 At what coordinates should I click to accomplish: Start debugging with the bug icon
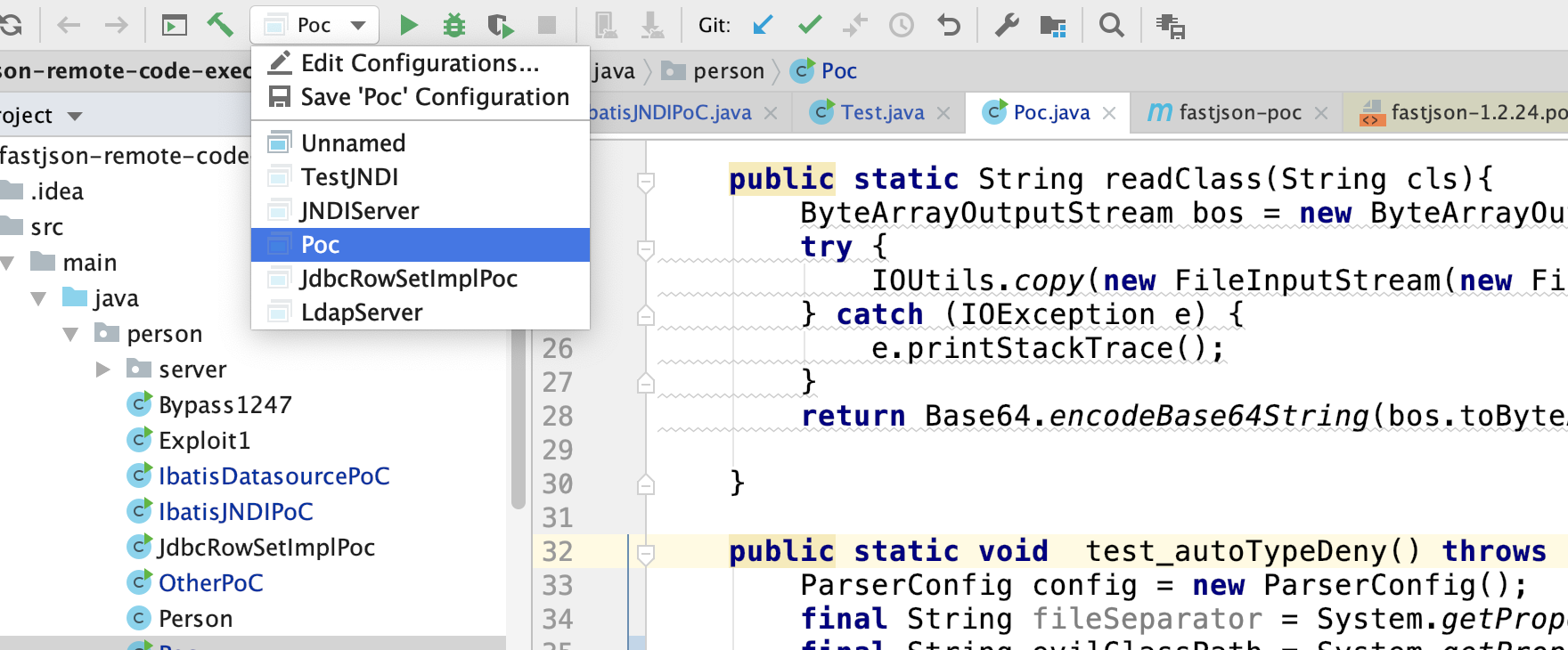pos(454,25)
